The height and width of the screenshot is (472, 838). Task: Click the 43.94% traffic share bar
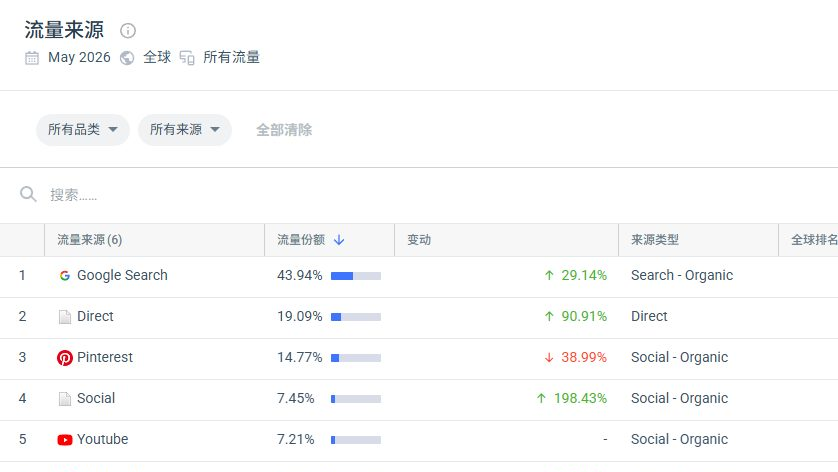point(356,276)
